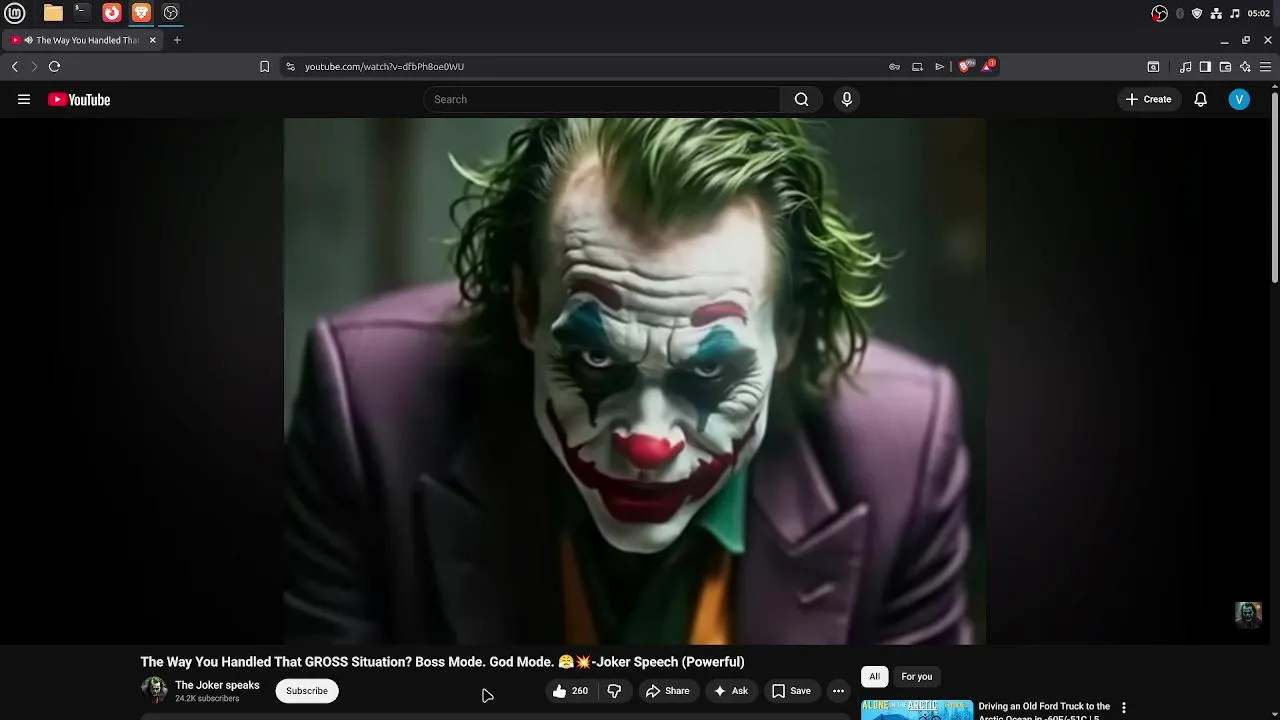Open YouTube notifications bell

(x=1201, y=99)
